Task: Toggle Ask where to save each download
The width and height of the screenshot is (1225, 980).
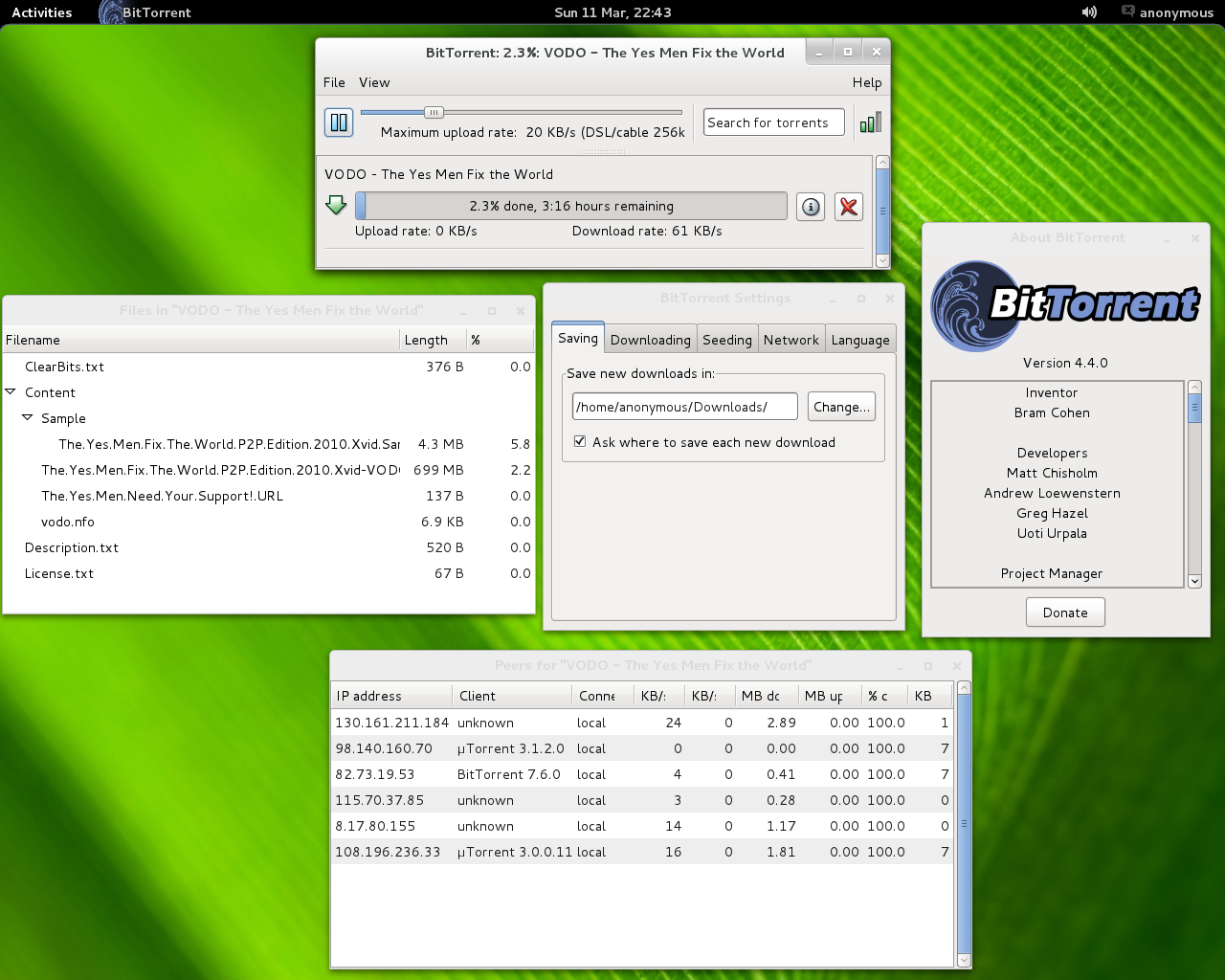Action: pyautogui.click(x=580, y=441)
